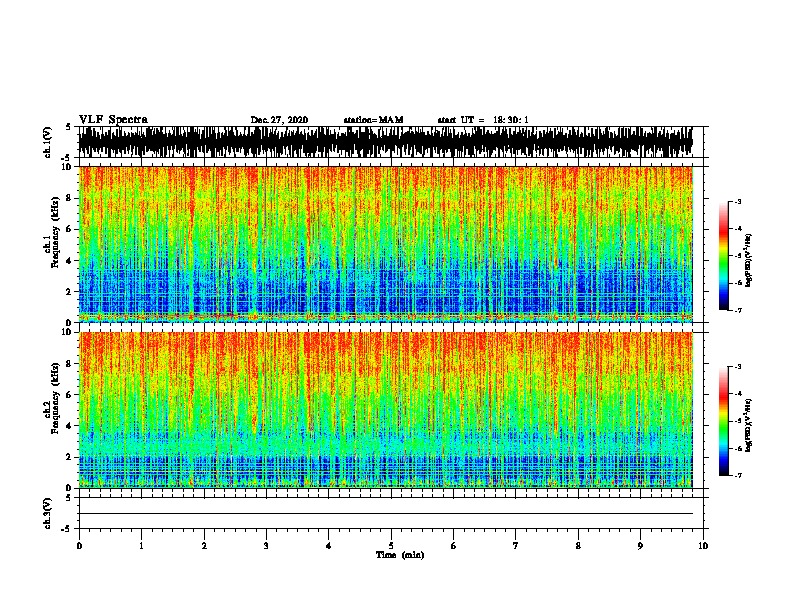Click the "10" label ending the time axis
The width and height of the screenshot is (792, 612).
tap(703, 546)
